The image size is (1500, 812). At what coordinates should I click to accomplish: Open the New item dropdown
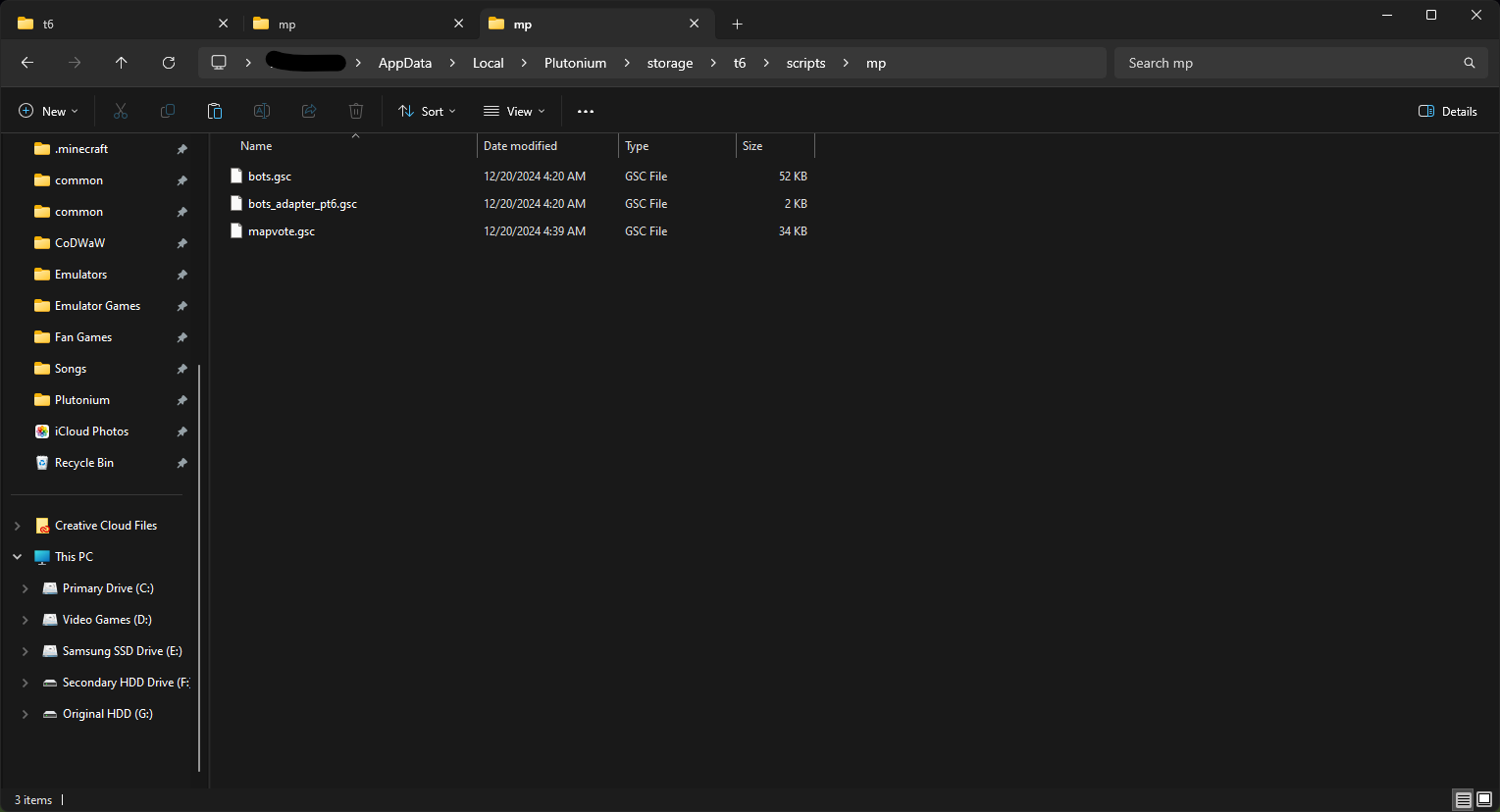click(x=48, y=111)
